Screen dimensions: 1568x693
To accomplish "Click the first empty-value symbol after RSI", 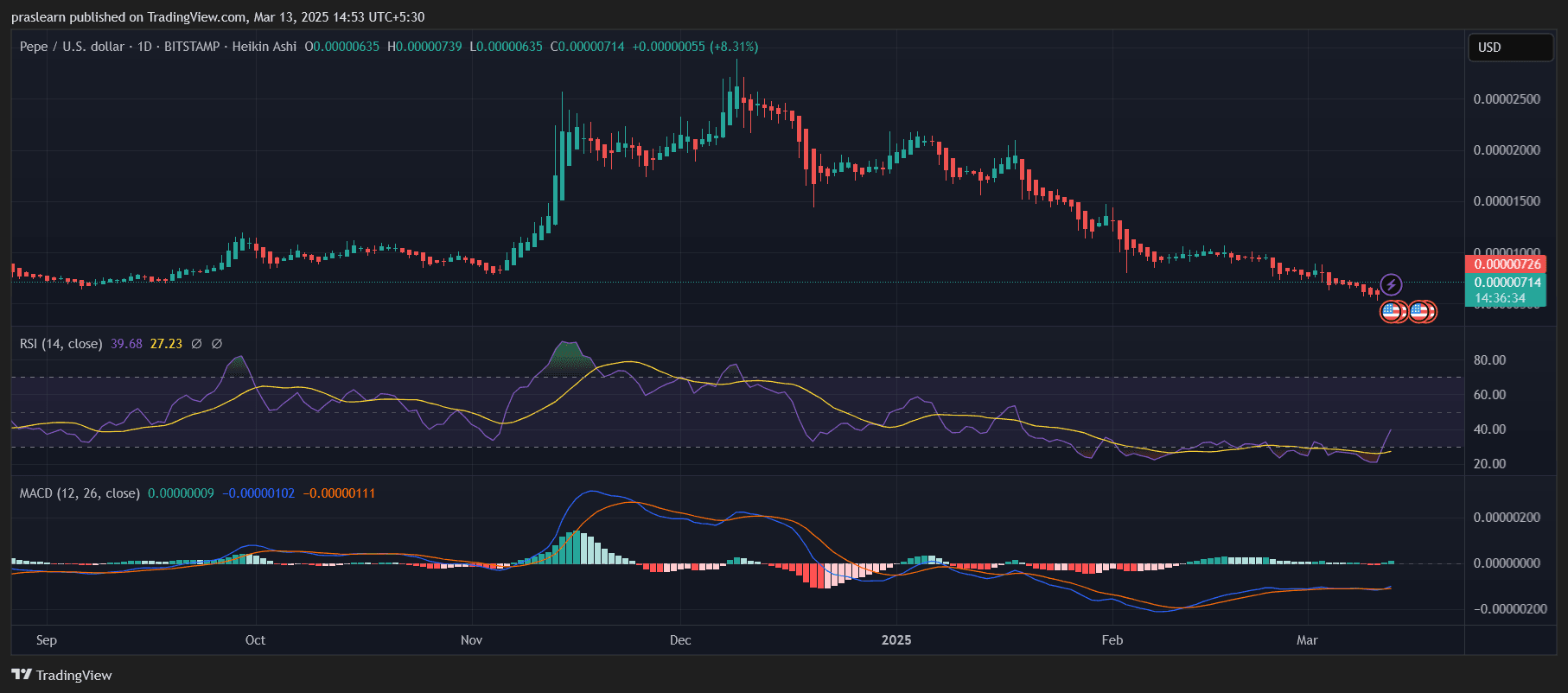I will click(x=196, y=344).
